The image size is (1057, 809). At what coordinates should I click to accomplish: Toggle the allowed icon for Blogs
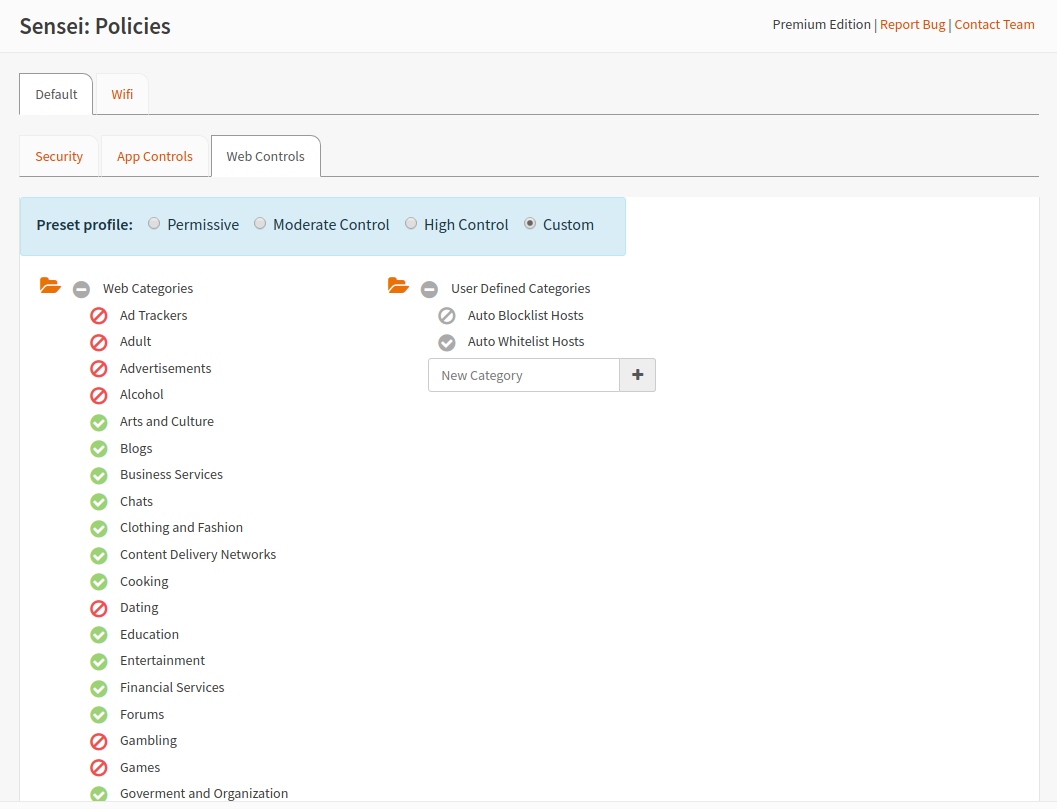point(98,449)
